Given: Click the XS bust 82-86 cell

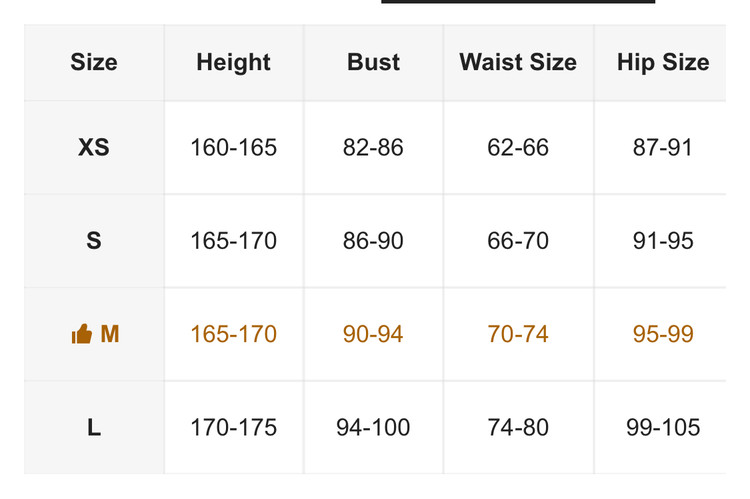Looking at the screenshot, I should 373,148.
